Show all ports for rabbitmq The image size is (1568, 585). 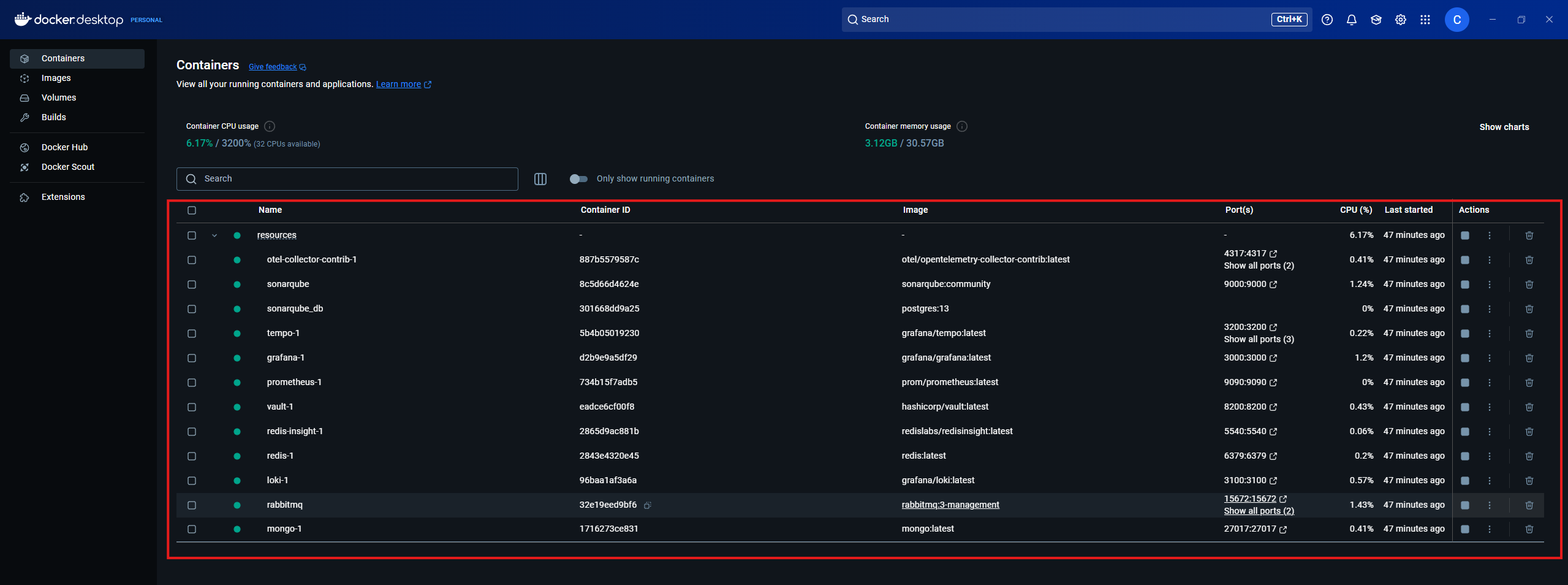[1259, 511]
